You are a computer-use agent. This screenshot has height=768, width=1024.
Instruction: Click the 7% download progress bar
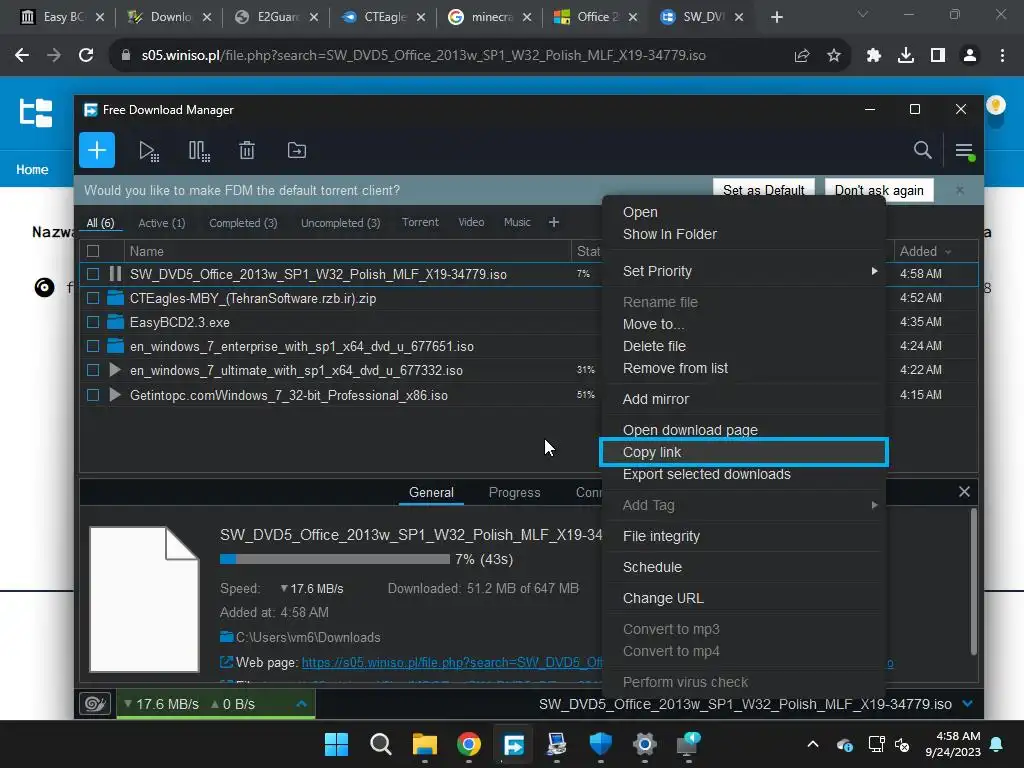point(334,559)
